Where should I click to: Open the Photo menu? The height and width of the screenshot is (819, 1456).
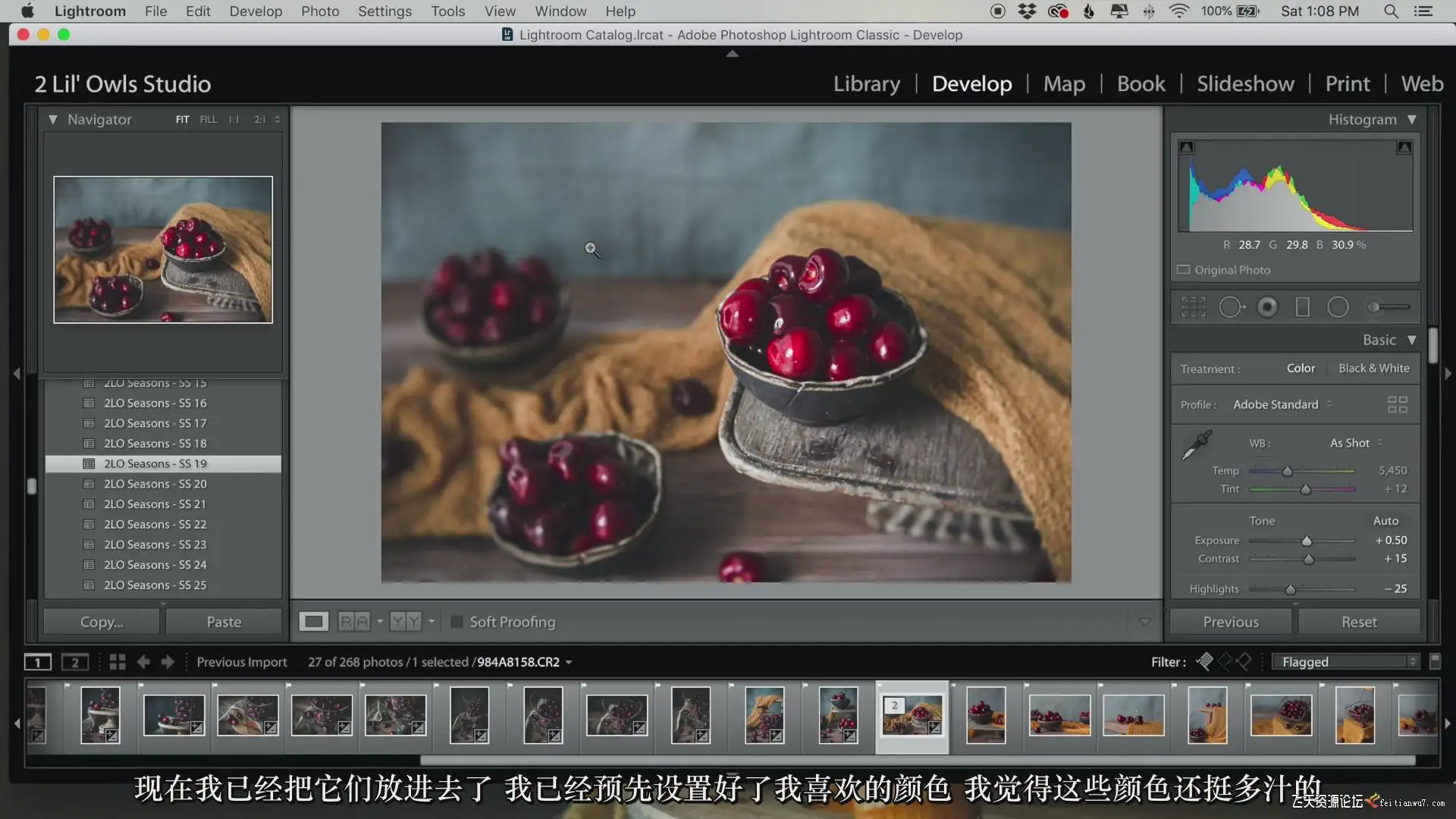pos(319,11)
